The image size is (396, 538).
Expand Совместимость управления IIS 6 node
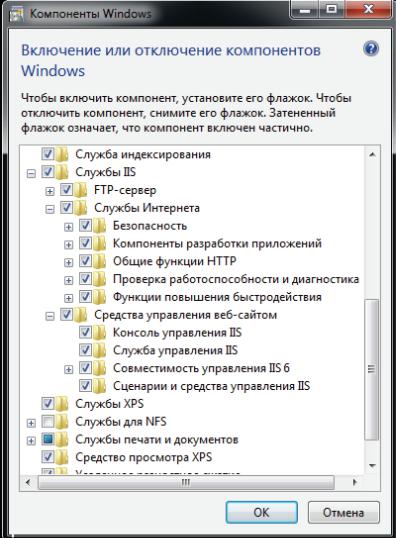point(69,370)
